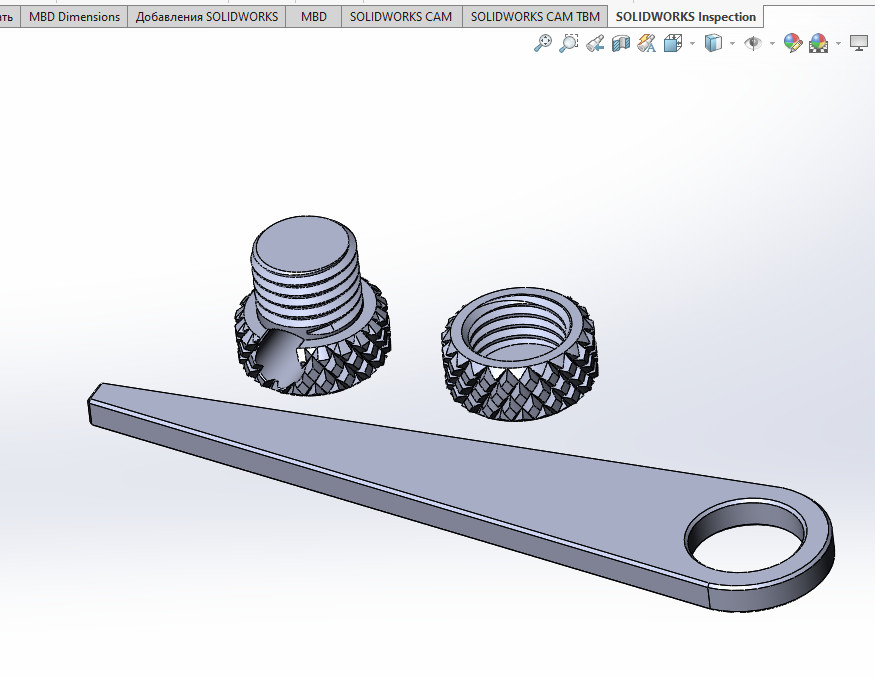Click the Display Style icon
The image size is (875, 676).
713,43
